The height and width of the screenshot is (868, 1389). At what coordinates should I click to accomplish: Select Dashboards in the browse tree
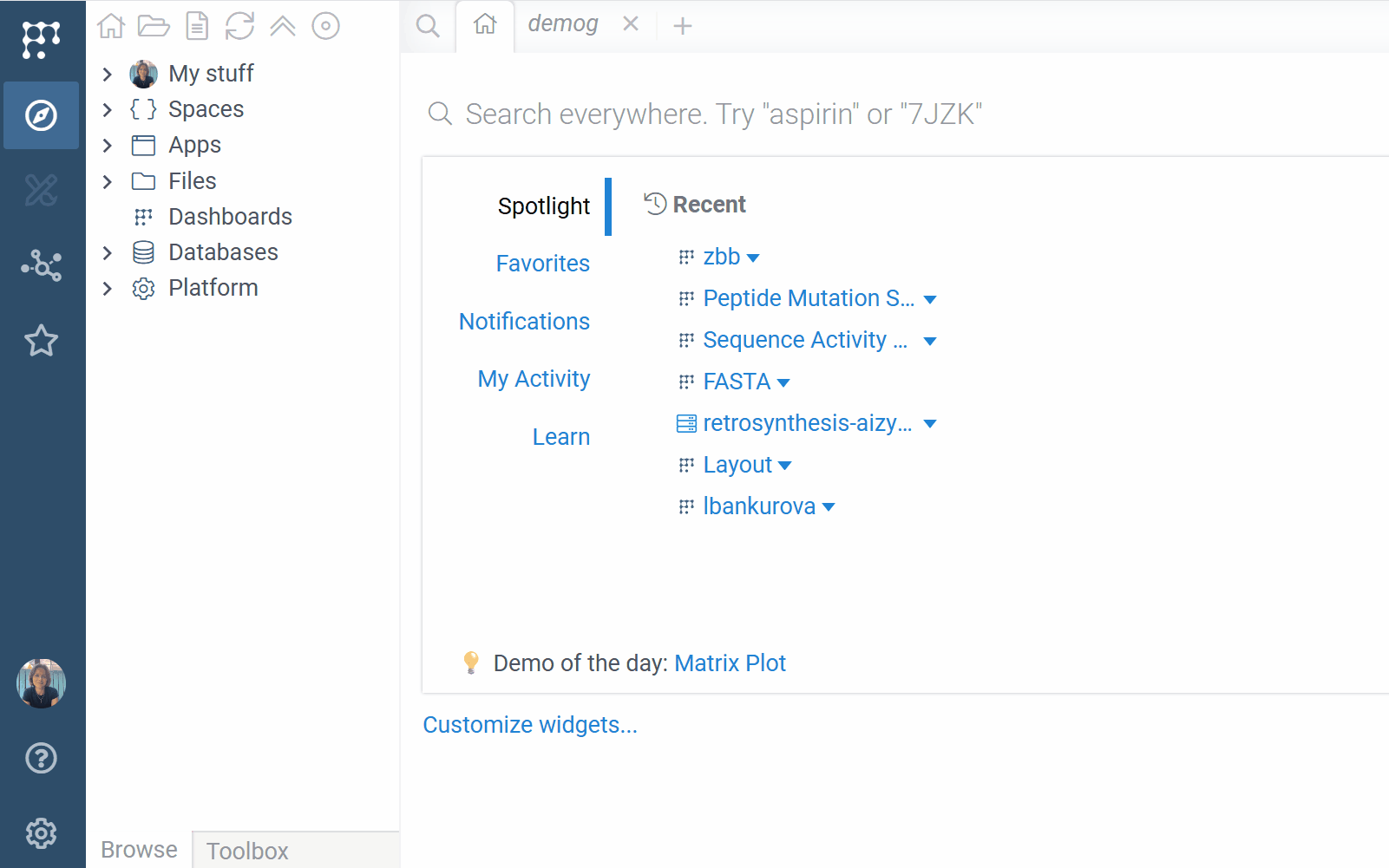tap(230, 217)
